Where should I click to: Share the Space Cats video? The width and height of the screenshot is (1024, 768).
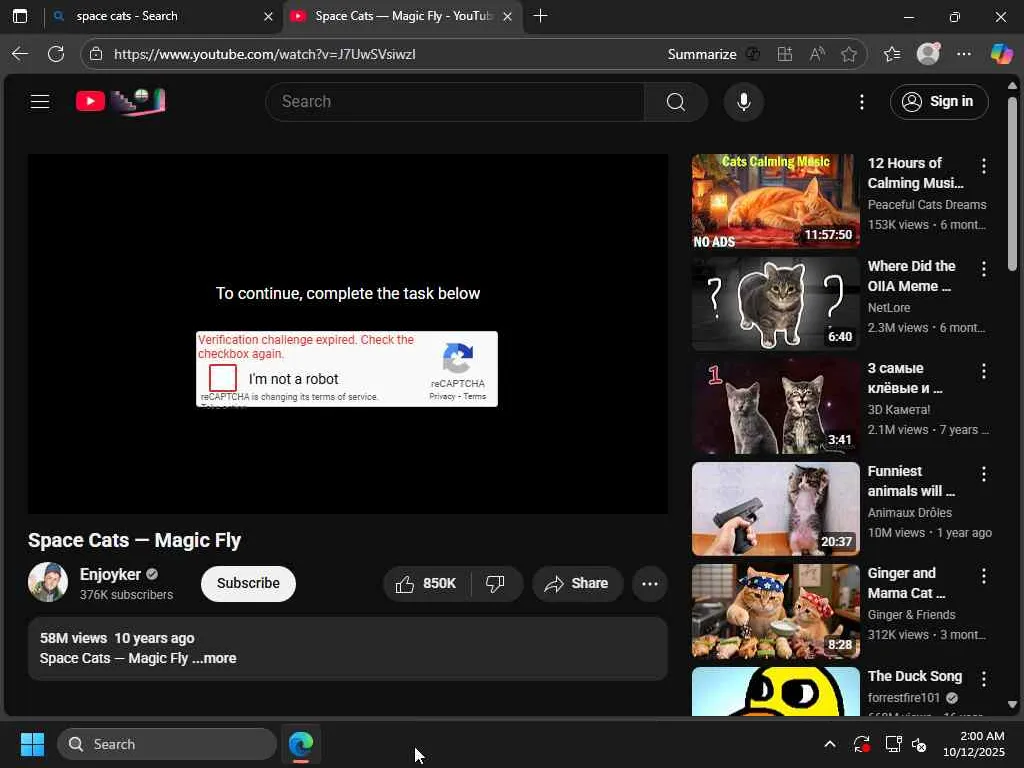[577, 584]
